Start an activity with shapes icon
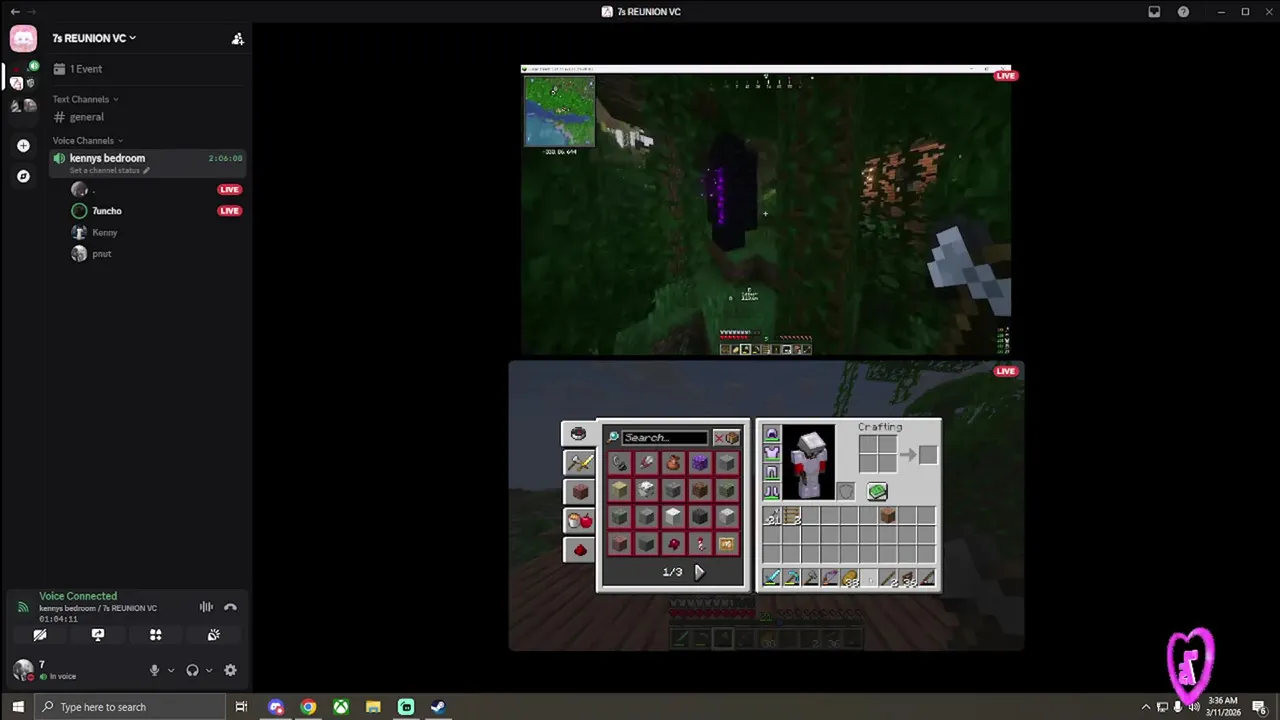 (x=156, y=635)
